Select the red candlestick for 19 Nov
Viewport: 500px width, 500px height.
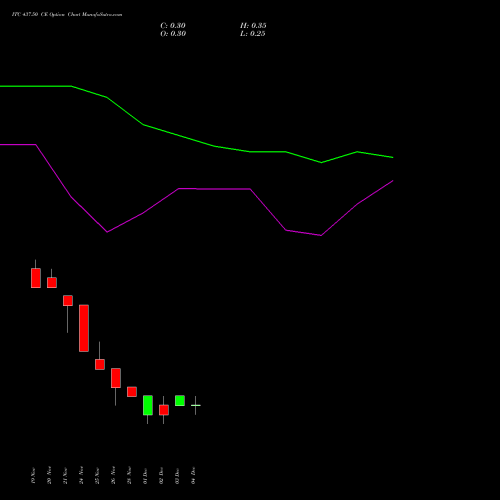pyautogui.click(x=36, y=278)
